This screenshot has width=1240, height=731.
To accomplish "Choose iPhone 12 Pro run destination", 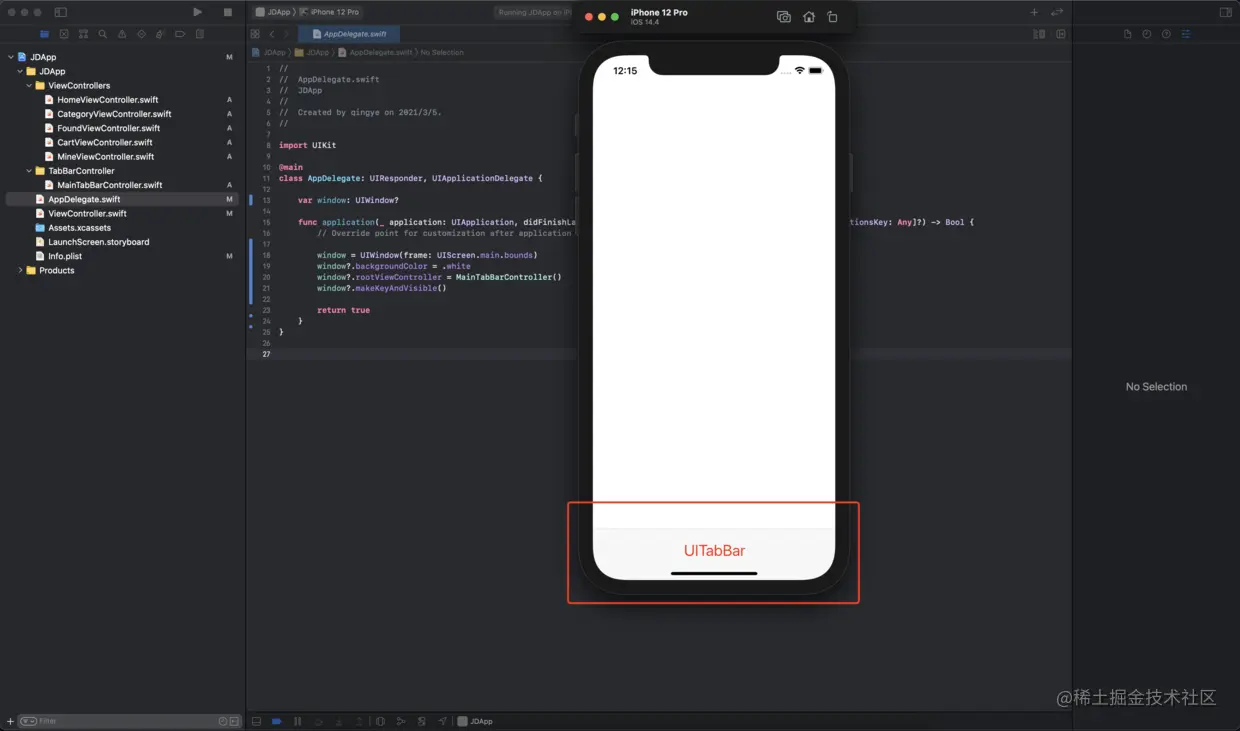I will coord(331,12).
